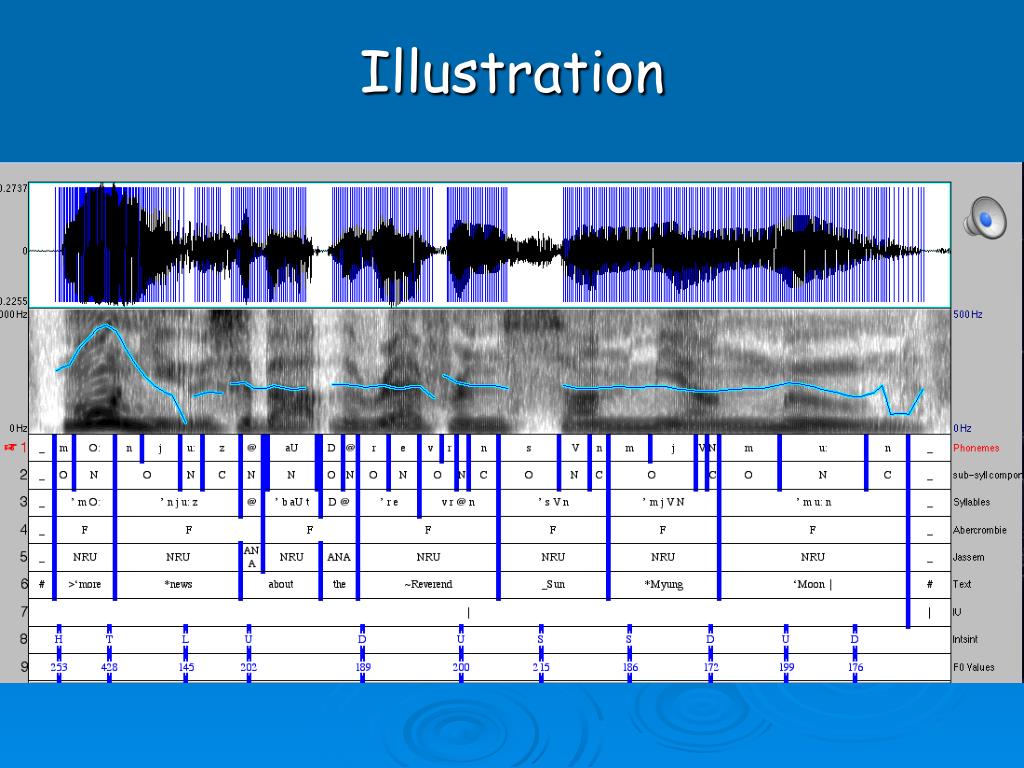Click the red tier number 1
Image resolution: width=1024 pixels, height=768 pixels.
[23, 448]
